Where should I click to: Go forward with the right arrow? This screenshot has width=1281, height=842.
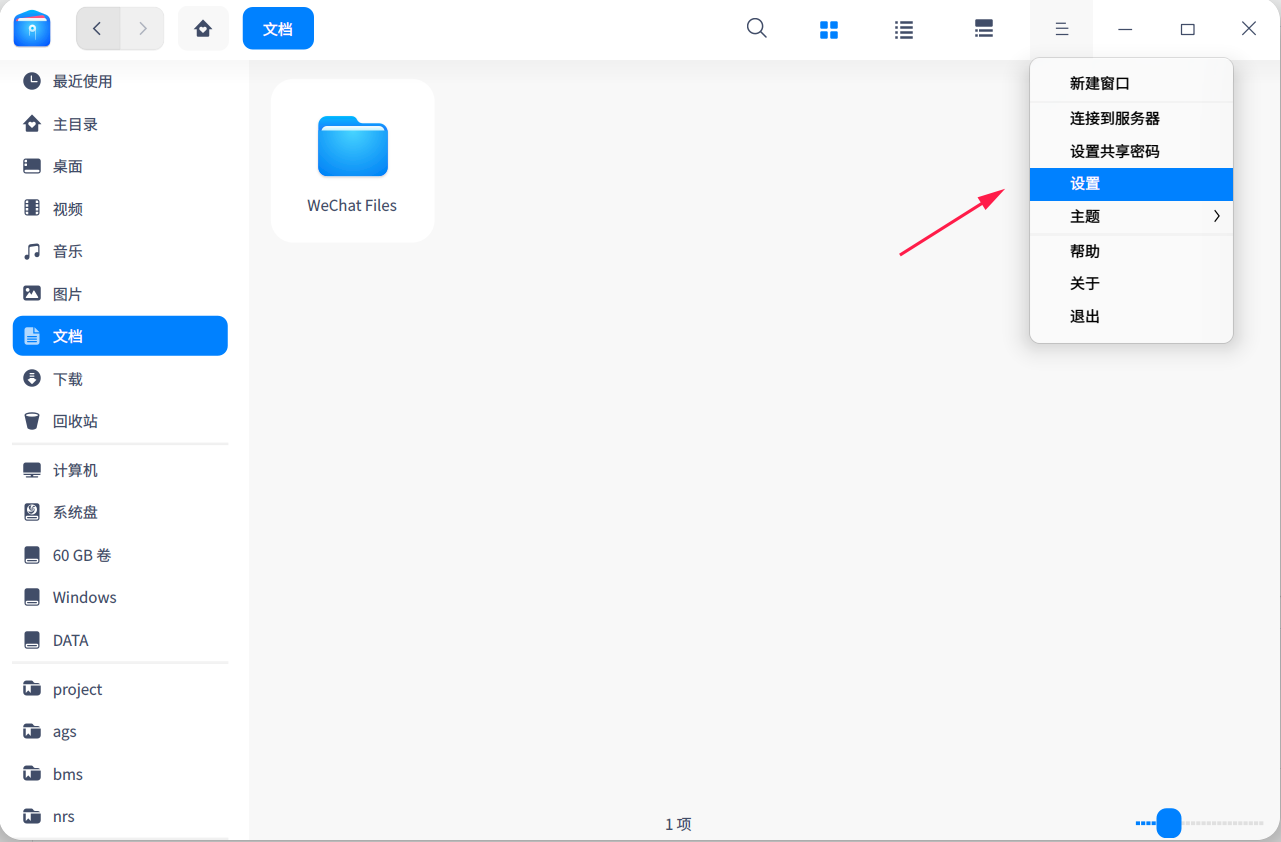pos(142,28)
